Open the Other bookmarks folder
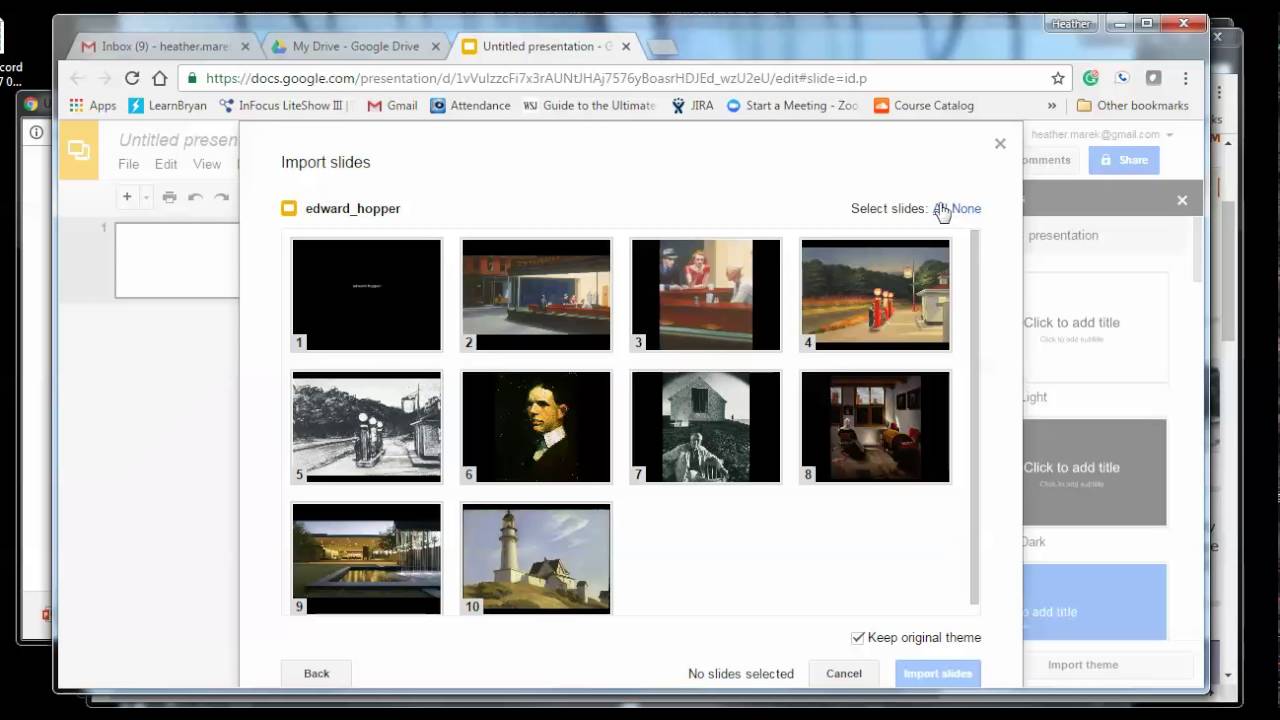 pos(1132,105)
